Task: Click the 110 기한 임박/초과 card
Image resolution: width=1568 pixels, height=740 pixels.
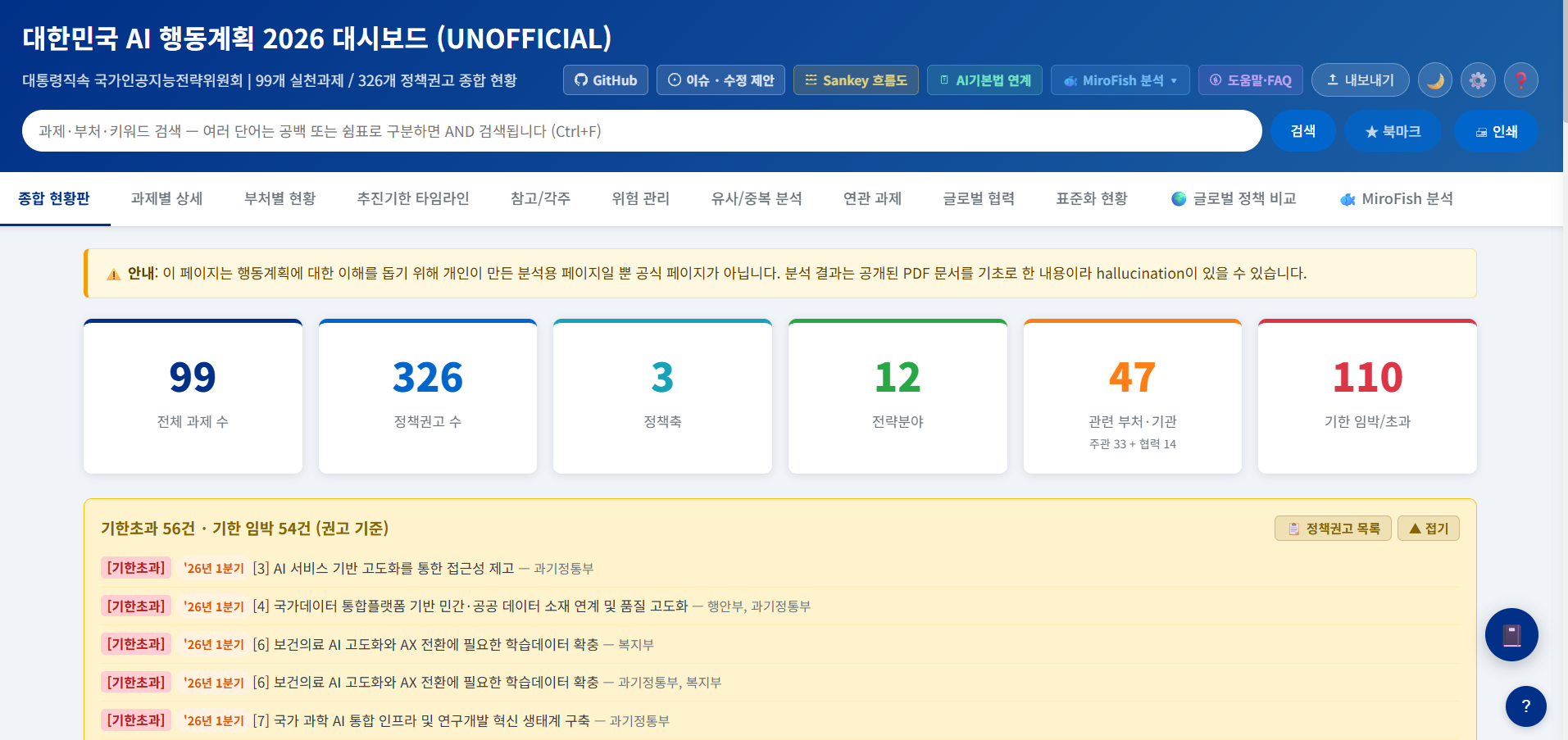Action: pyautogui.click(x=1367, y=397)
